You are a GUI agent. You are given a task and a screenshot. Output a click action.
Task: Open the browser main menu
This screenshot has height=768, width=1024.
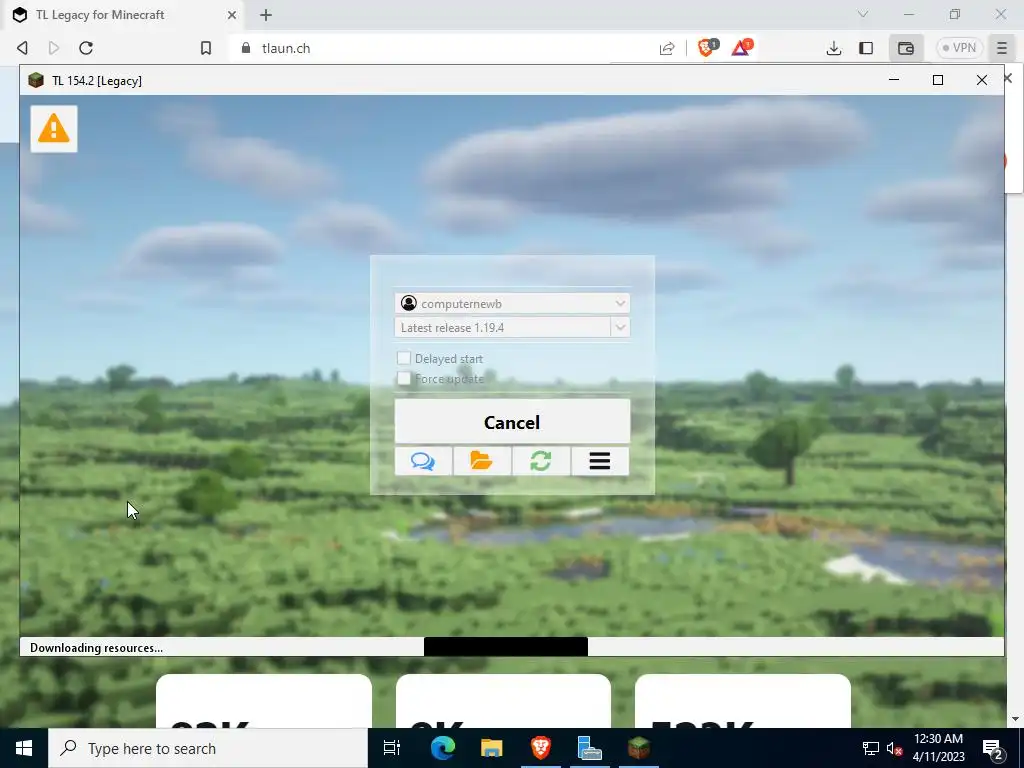coord(1002,48)
